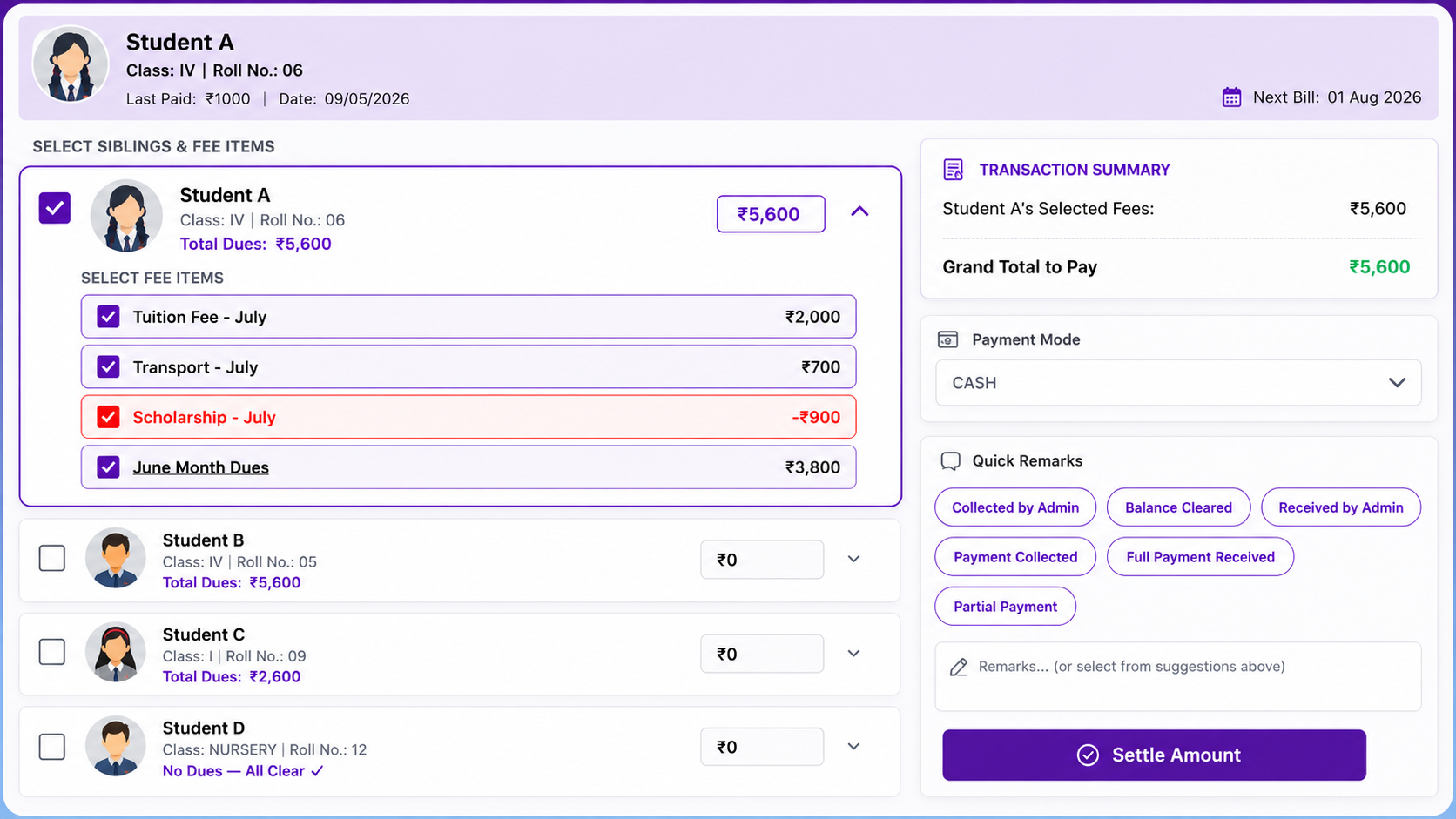This screenshot has width=1456, height=819.
Task: Uncheck the Student A sibling checkbox
Action: tap(55, 208)
